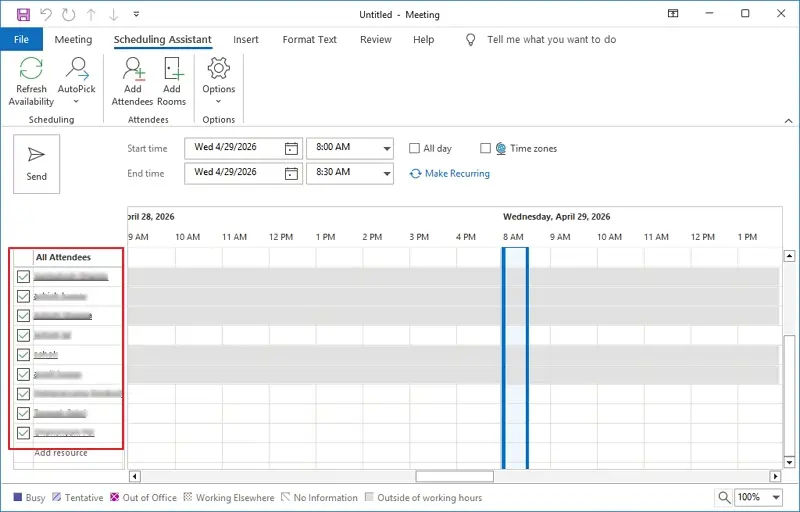This screenshot has height=512, width=800.
Task: Click the Save icon in the title bar
Action: (x=23, y=14)
